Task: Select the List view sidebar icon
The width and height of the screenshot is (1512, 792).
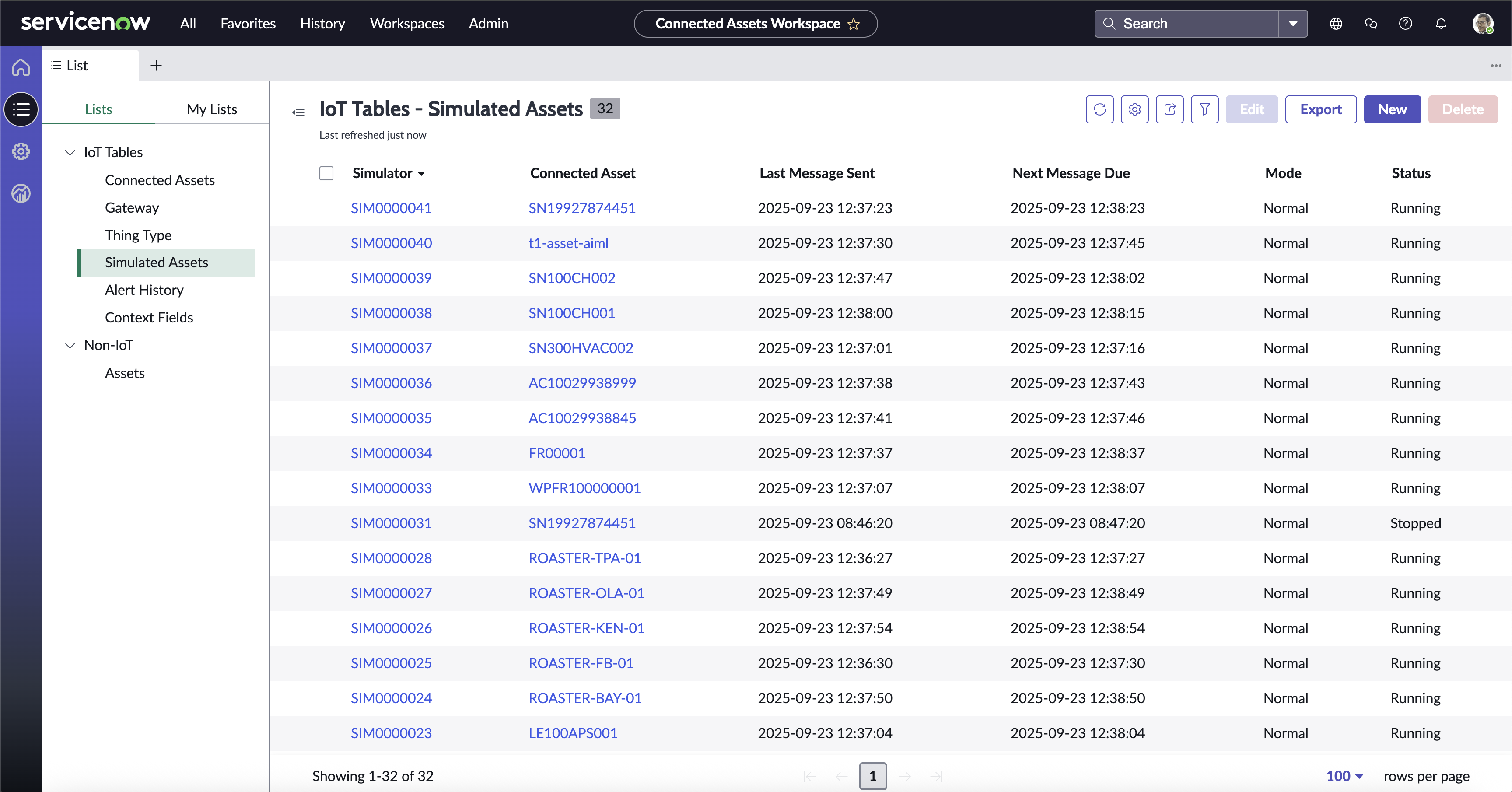Action: tap(21, 109)
